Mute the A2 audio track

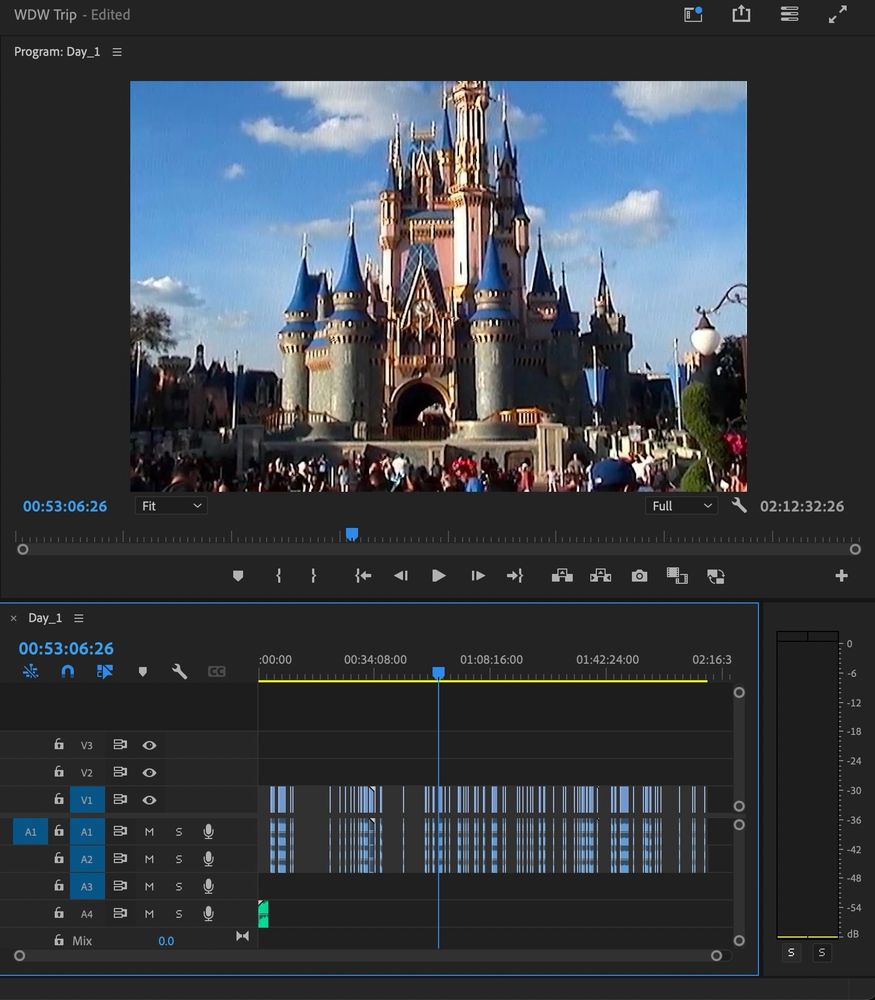pos(149,859)
